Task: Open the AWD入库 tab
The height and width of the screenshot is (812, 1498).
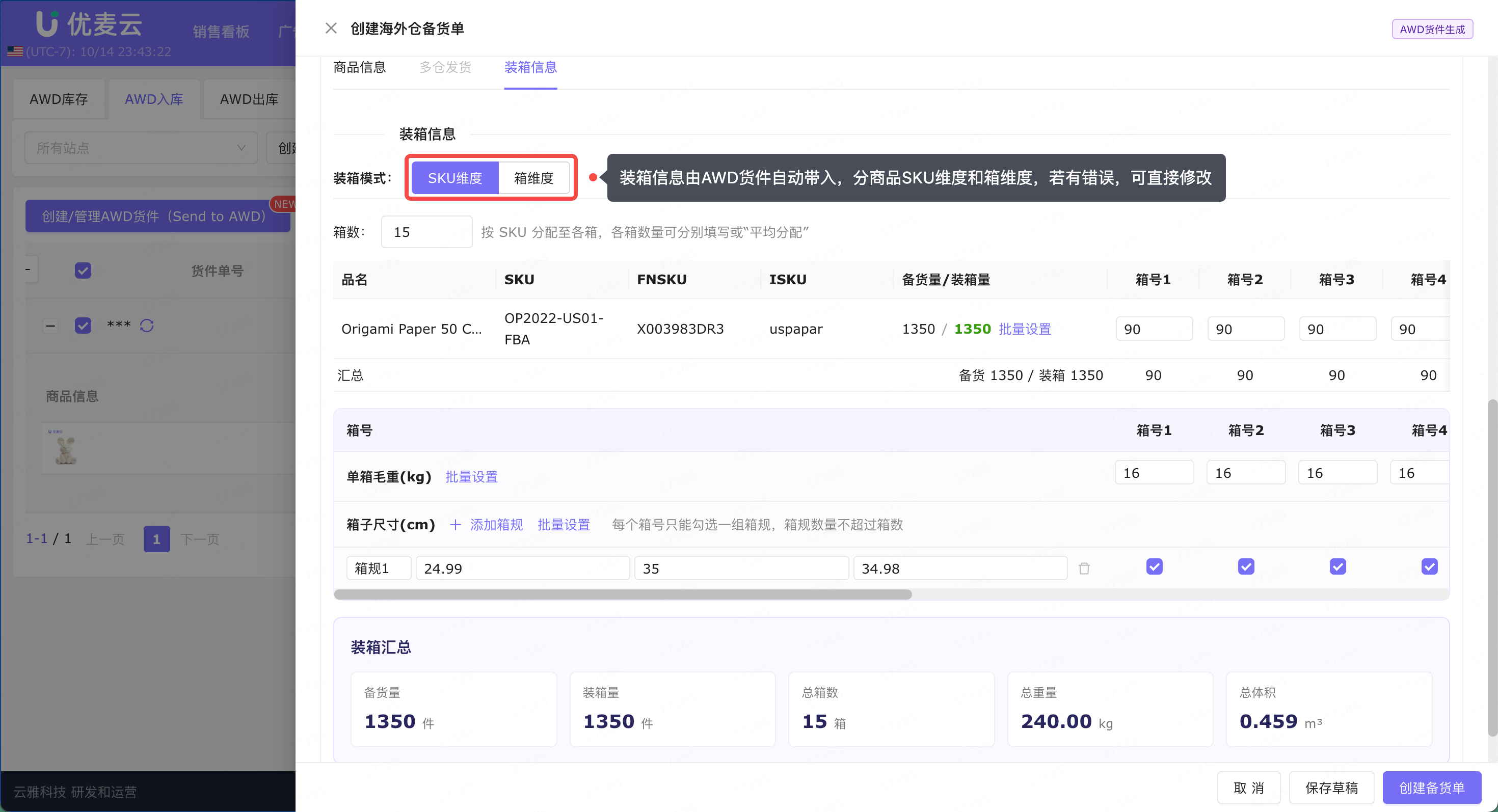Action: (154, 99)
